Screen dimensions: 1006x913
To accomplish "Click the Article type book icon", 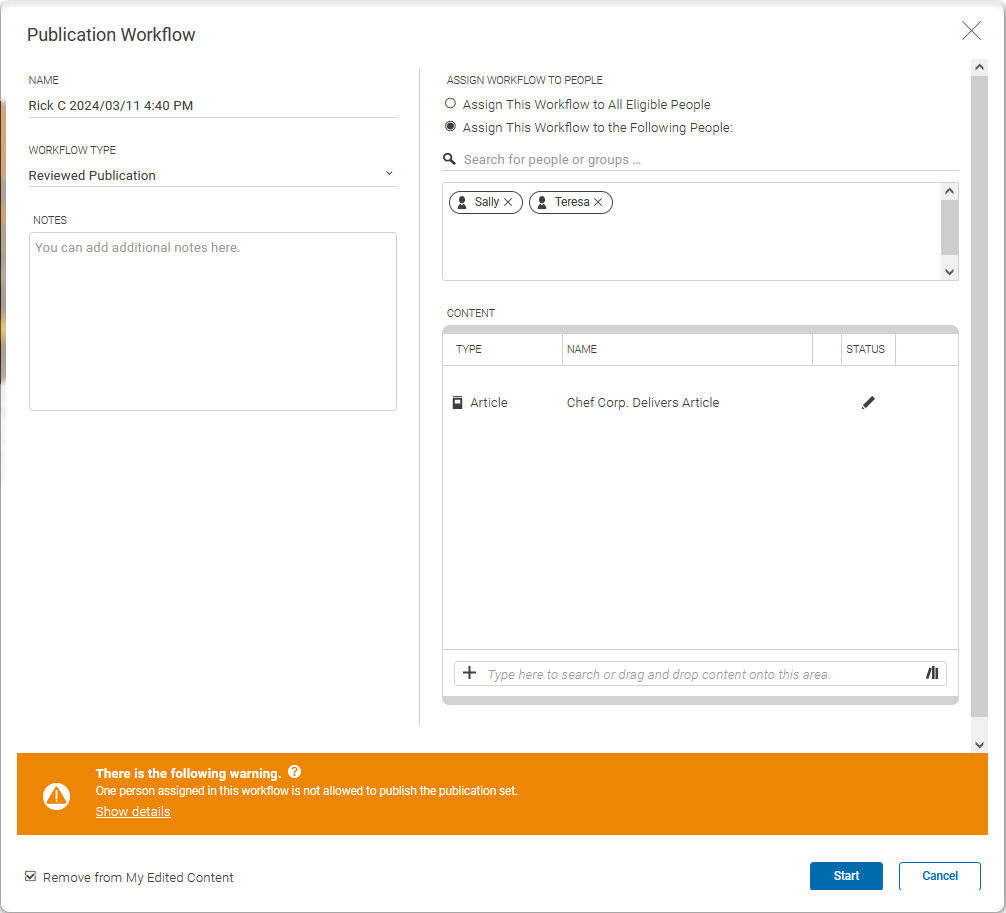I will point(458,403).
